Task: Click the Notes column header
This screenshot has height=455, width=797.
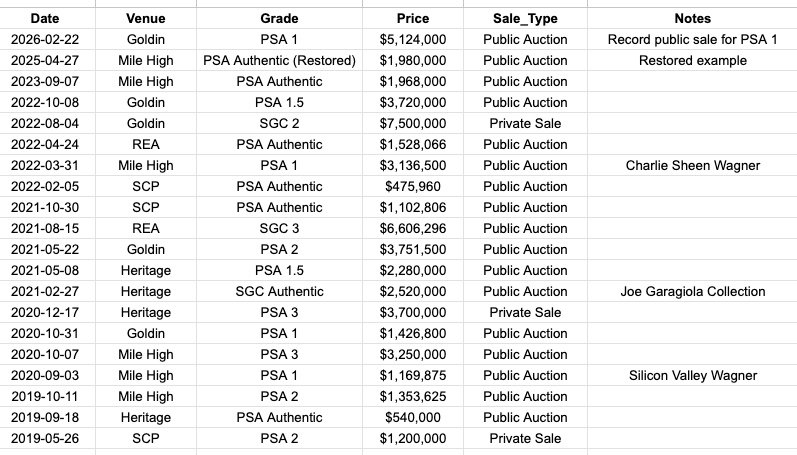Action: pos(692,18)
